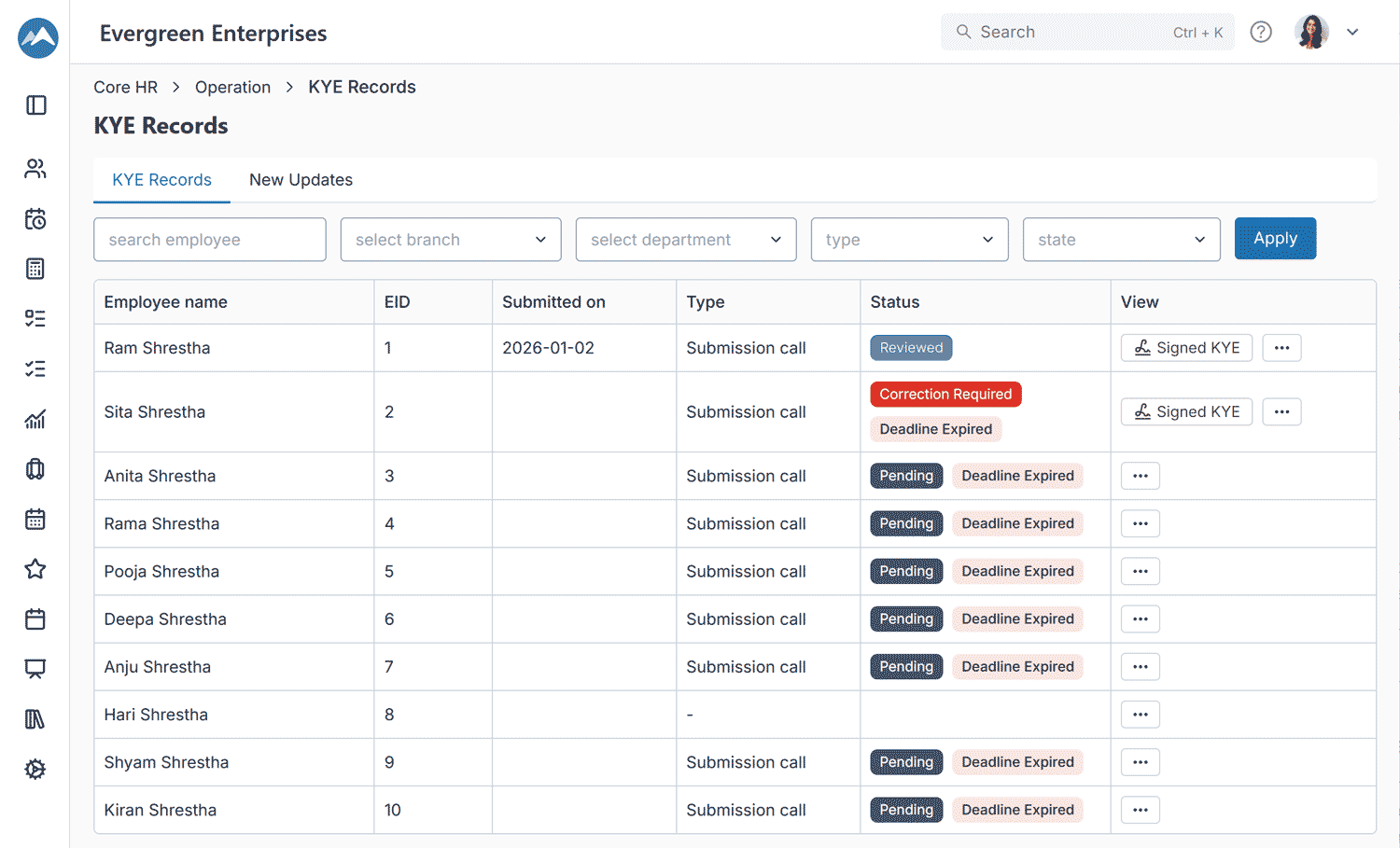The image size is (1400, 848).
Task: Click the help question mark icon
Action: [x=1261, y=32]
